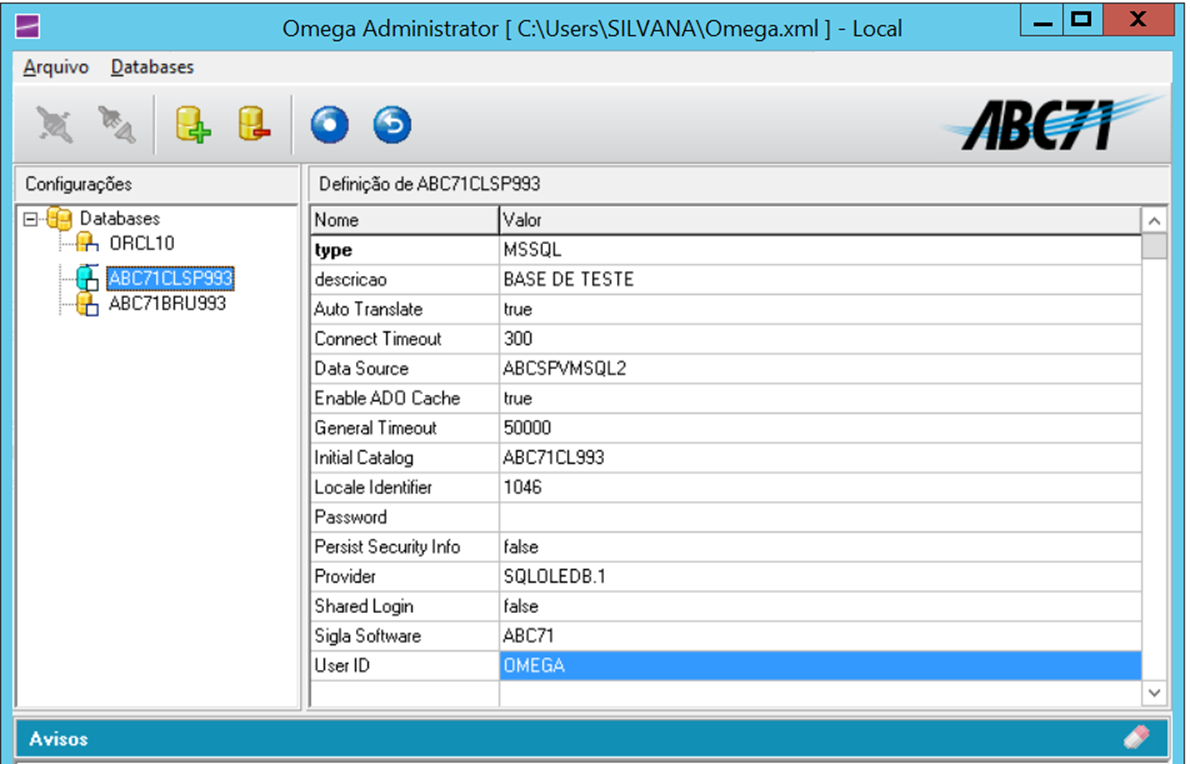Click the Data Source name cell
This screenshot has height=764, width=1190.
coord(405,368)
